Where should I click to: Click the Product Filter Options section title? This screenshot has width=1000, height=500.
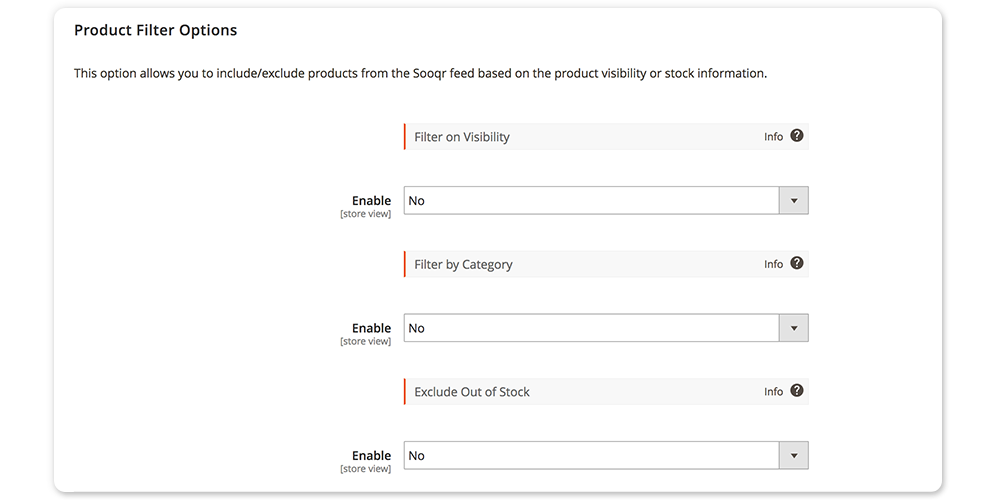(x=155, y=30)
